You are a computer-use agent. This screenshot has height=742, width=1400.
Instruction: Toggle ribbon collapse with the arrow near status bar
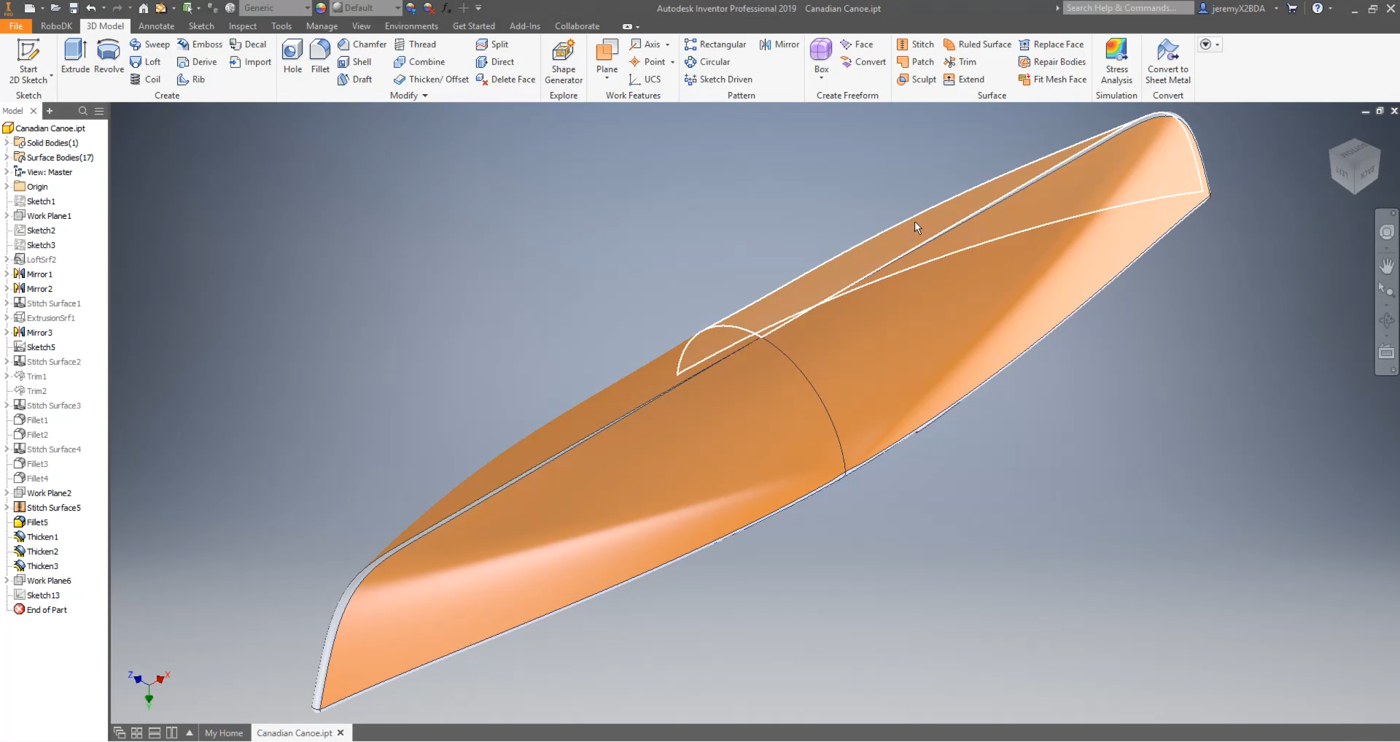coord(189,732)
